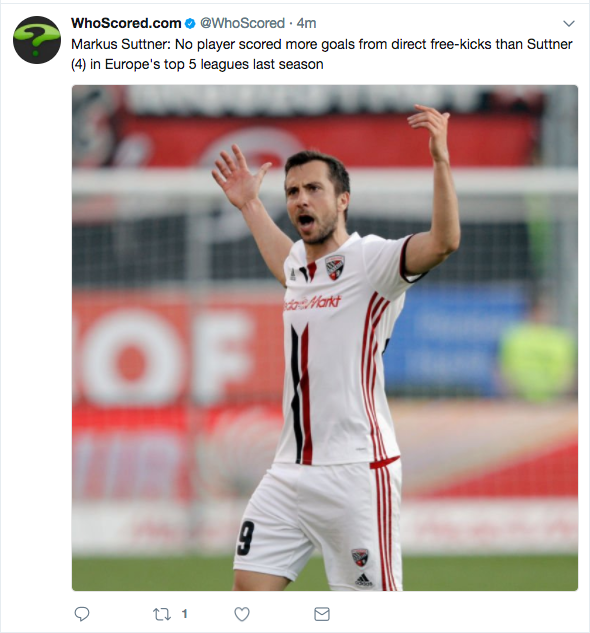This screenshot has height=633, width=590.
Task: Click the blue verified badge
Action: click(190, 24)
